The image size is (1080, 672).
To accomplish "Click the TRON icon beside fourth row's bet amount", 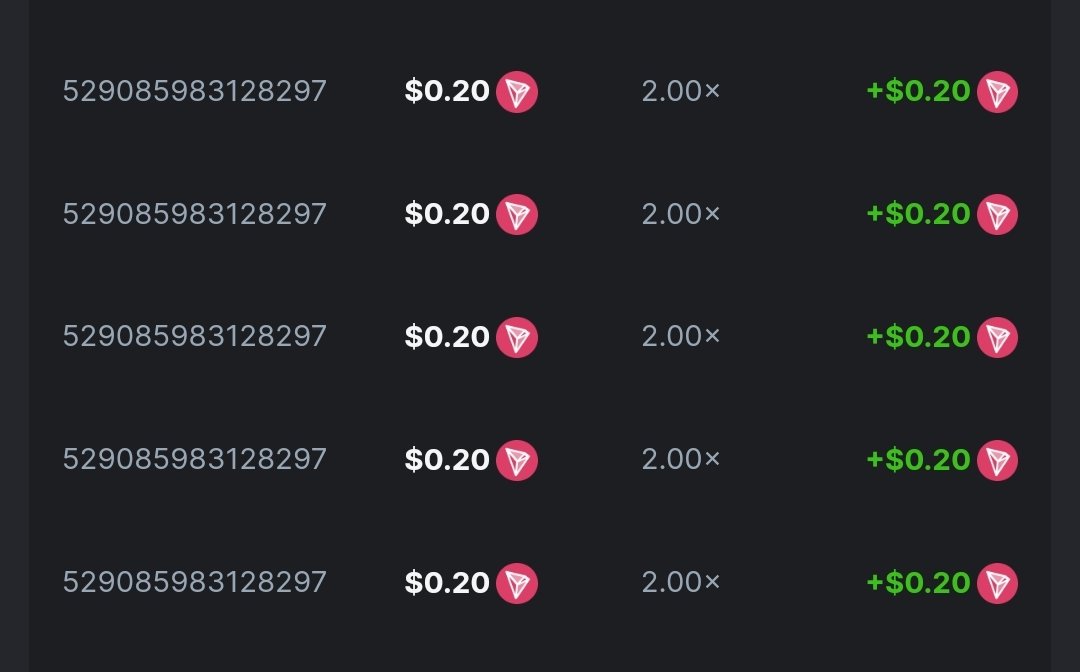I will pyautogui.click(x=517, y=460).
